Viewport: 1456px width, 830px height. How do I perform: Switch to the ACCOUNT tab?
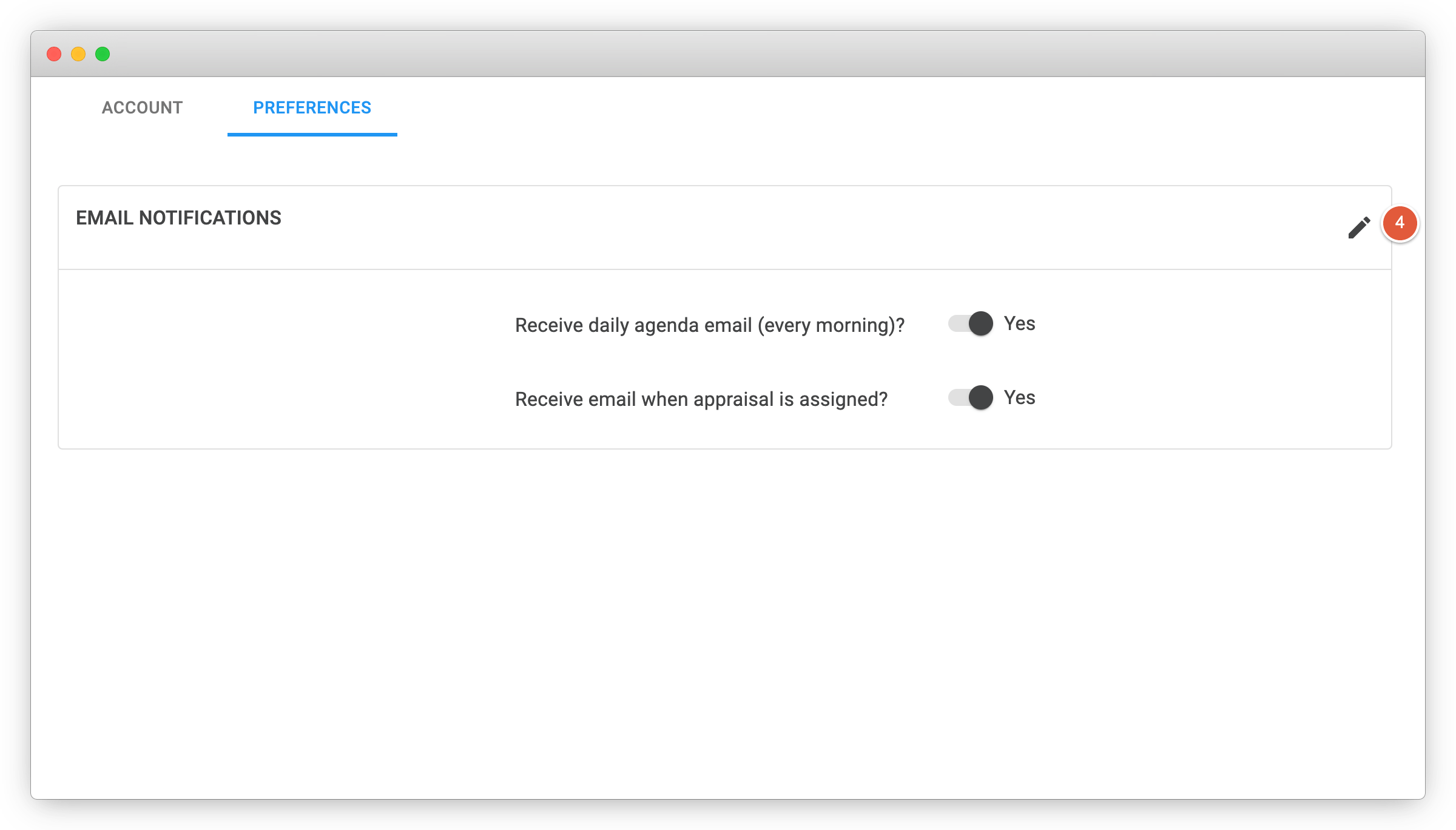coord(142,107)
